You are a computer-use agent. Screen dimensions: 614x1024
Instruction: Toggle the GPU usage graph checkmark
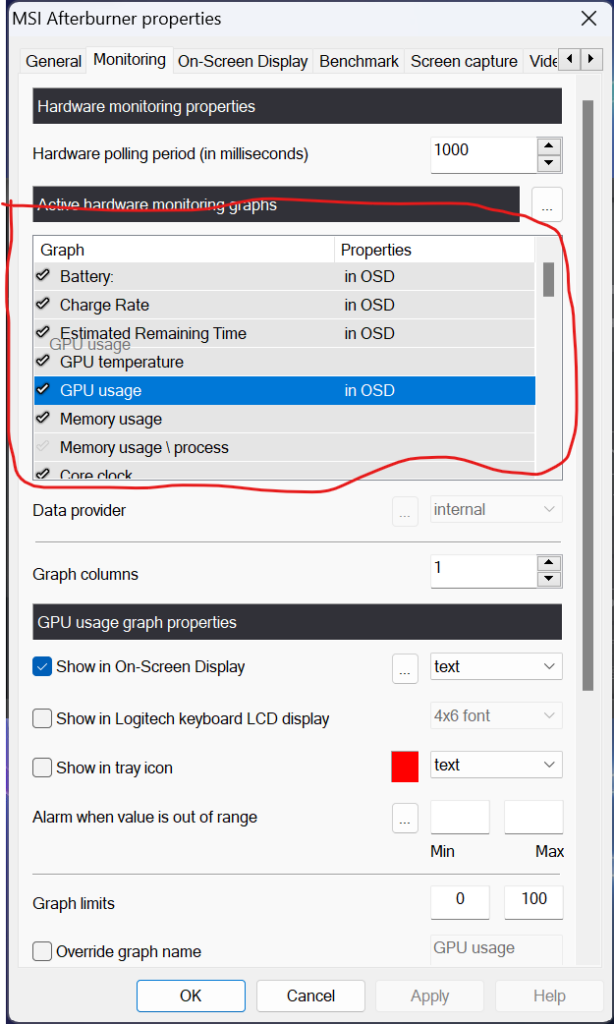[43, 390]
